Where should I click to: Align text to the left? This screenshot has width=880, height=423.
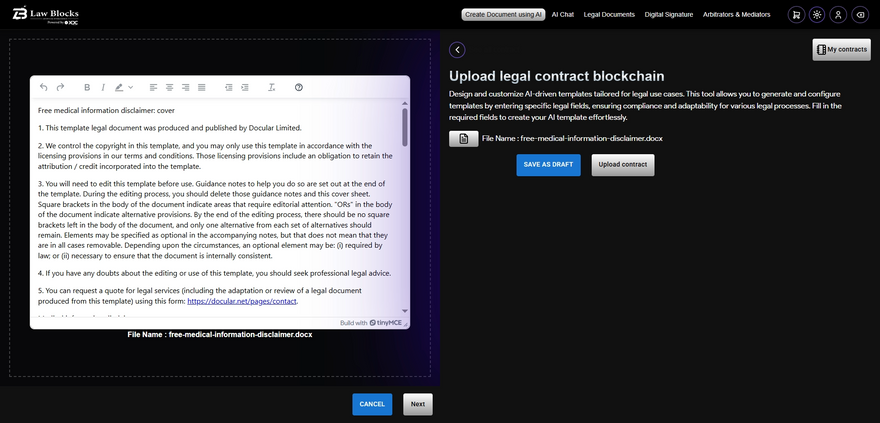(x=154, y=88)
